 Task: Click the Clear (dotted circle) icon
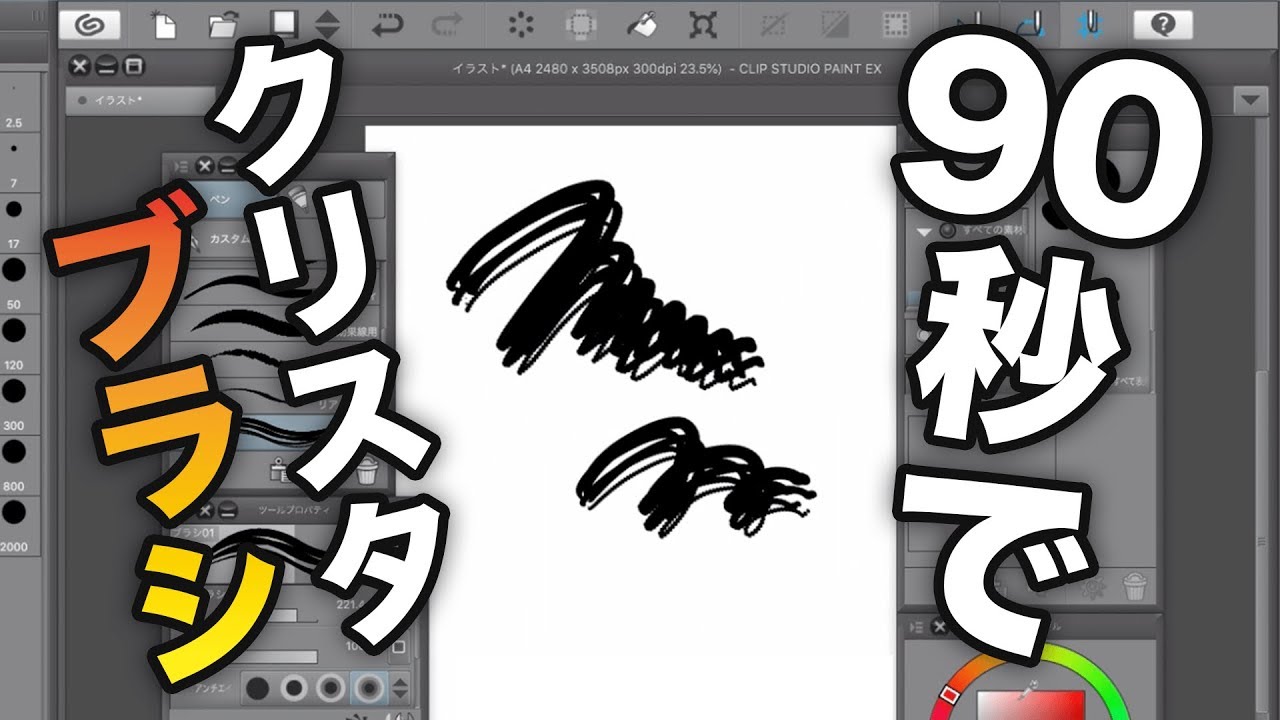click(520, 25)
